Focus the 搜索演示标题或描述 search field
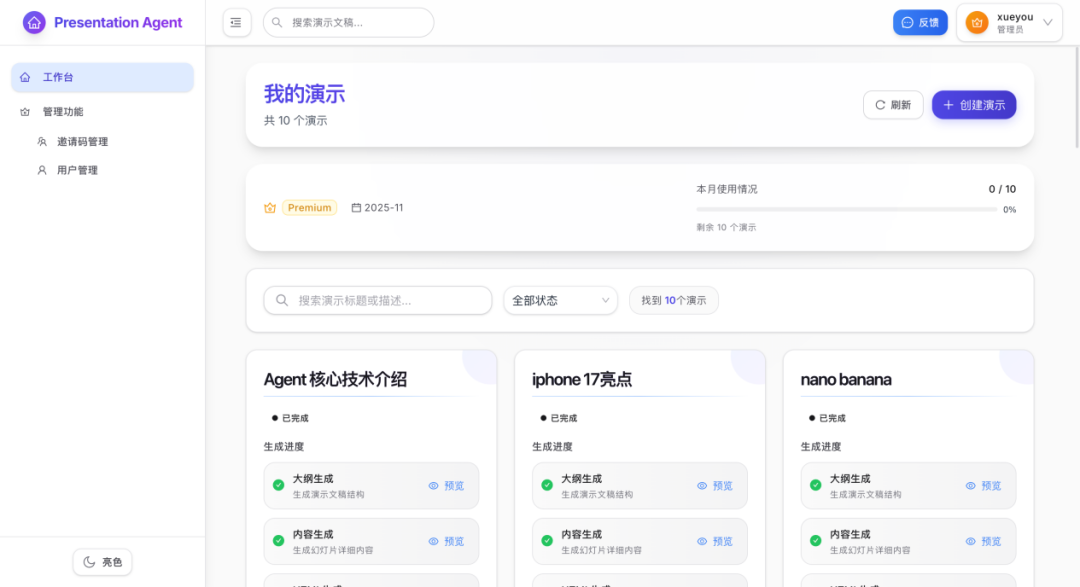Screen dimensions: 1080x587 [x=378, y=300]
